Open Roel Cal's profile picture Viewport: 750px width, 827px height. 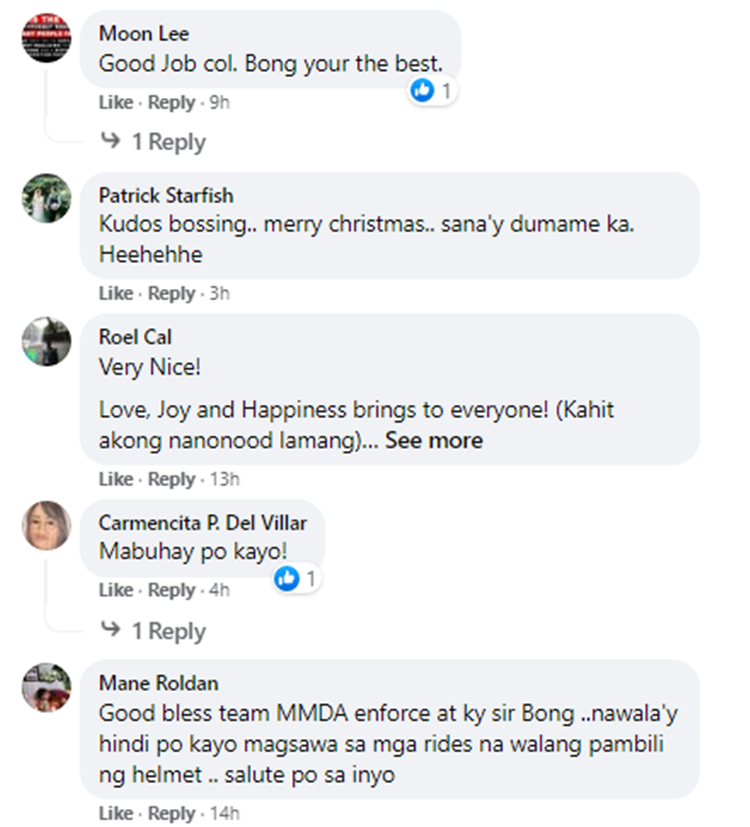click(46, 341)
